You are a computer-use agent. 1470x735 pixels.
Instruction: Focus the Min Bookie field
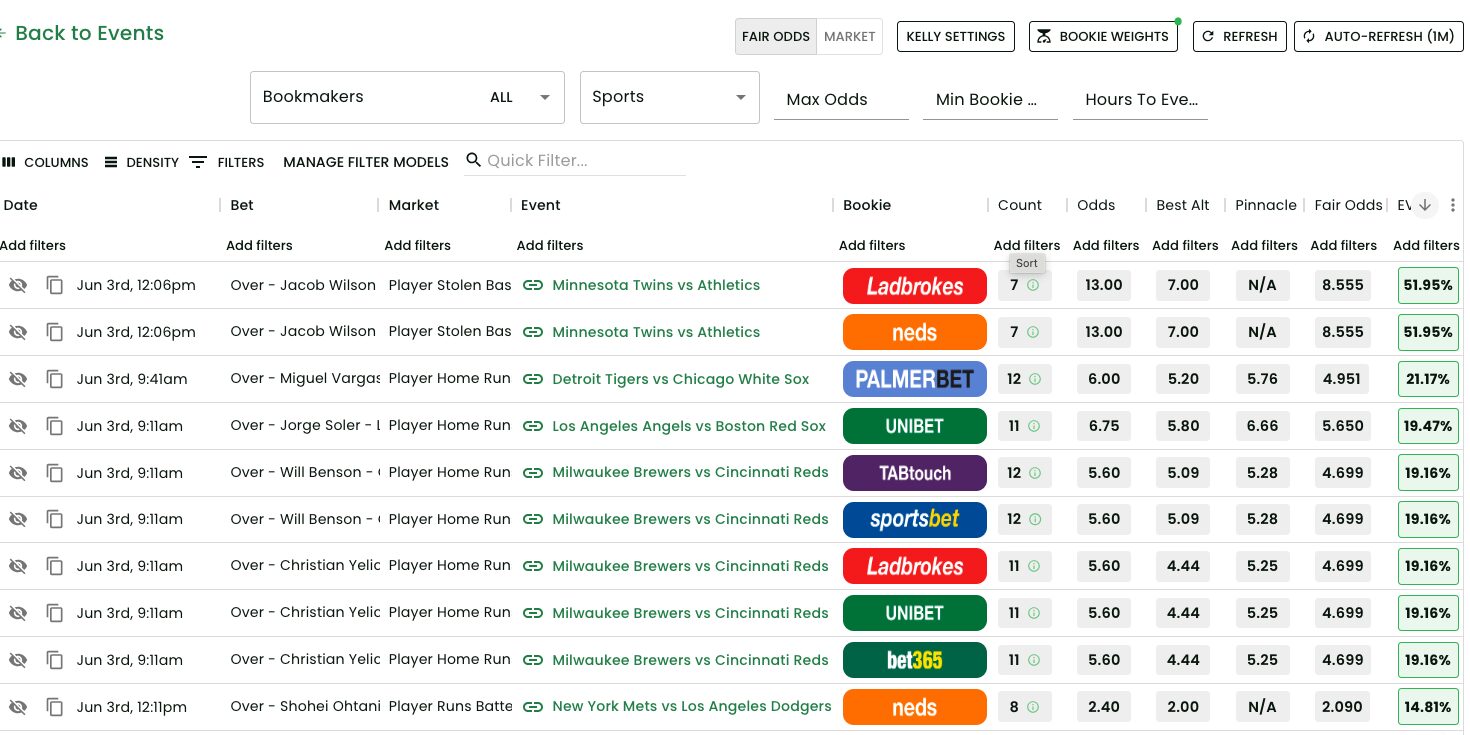[x=990, y=99]
